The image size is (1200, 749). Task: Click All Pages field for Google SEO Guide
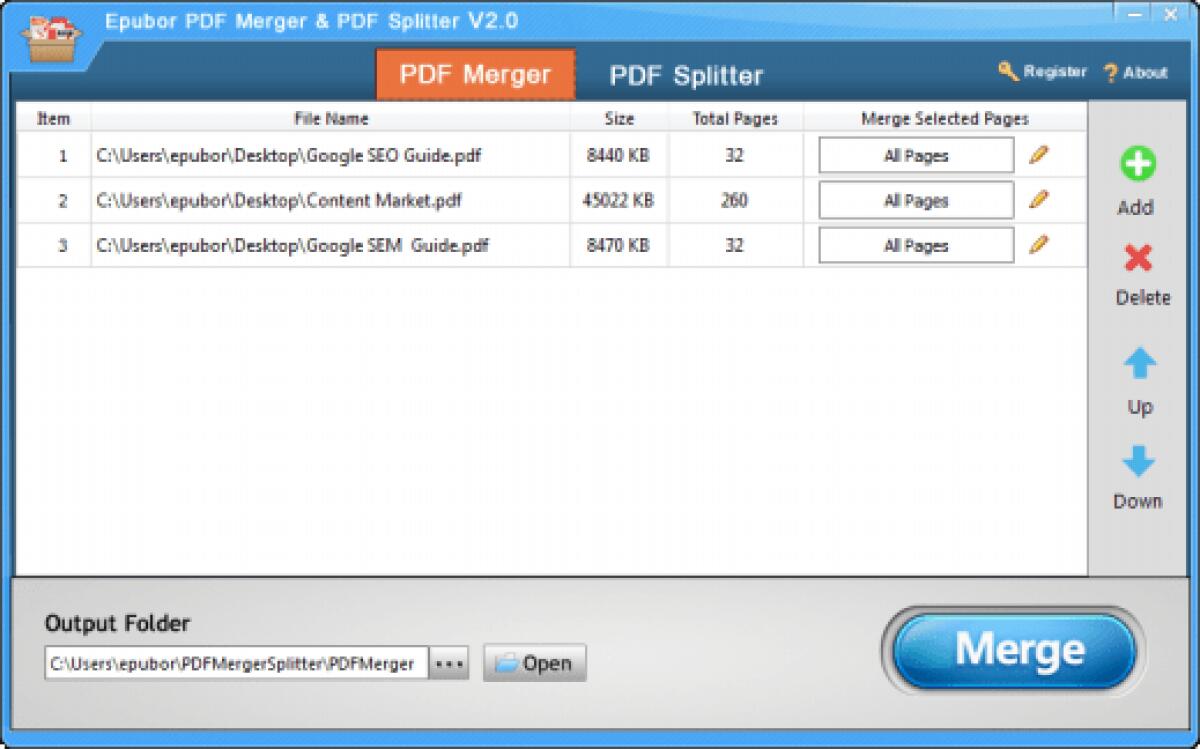pos(915,156)
